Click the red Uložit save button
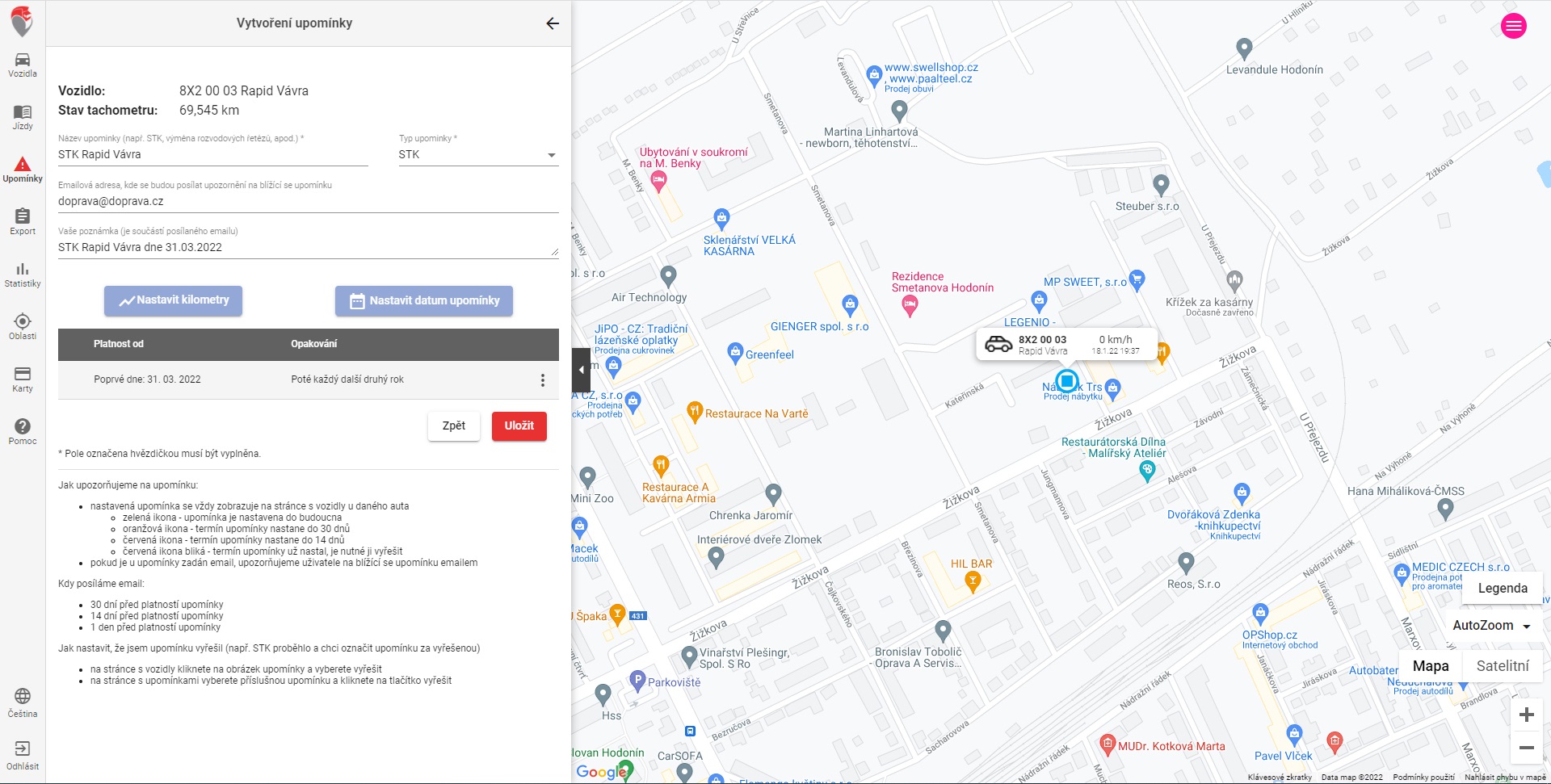Screen dimensions: 1551x784 (x=519, y=426)
